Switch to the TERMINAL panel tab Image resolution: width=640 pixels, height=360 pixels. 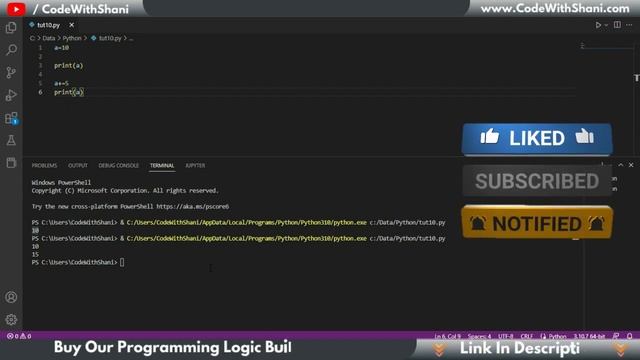click(x=162, y=165)
